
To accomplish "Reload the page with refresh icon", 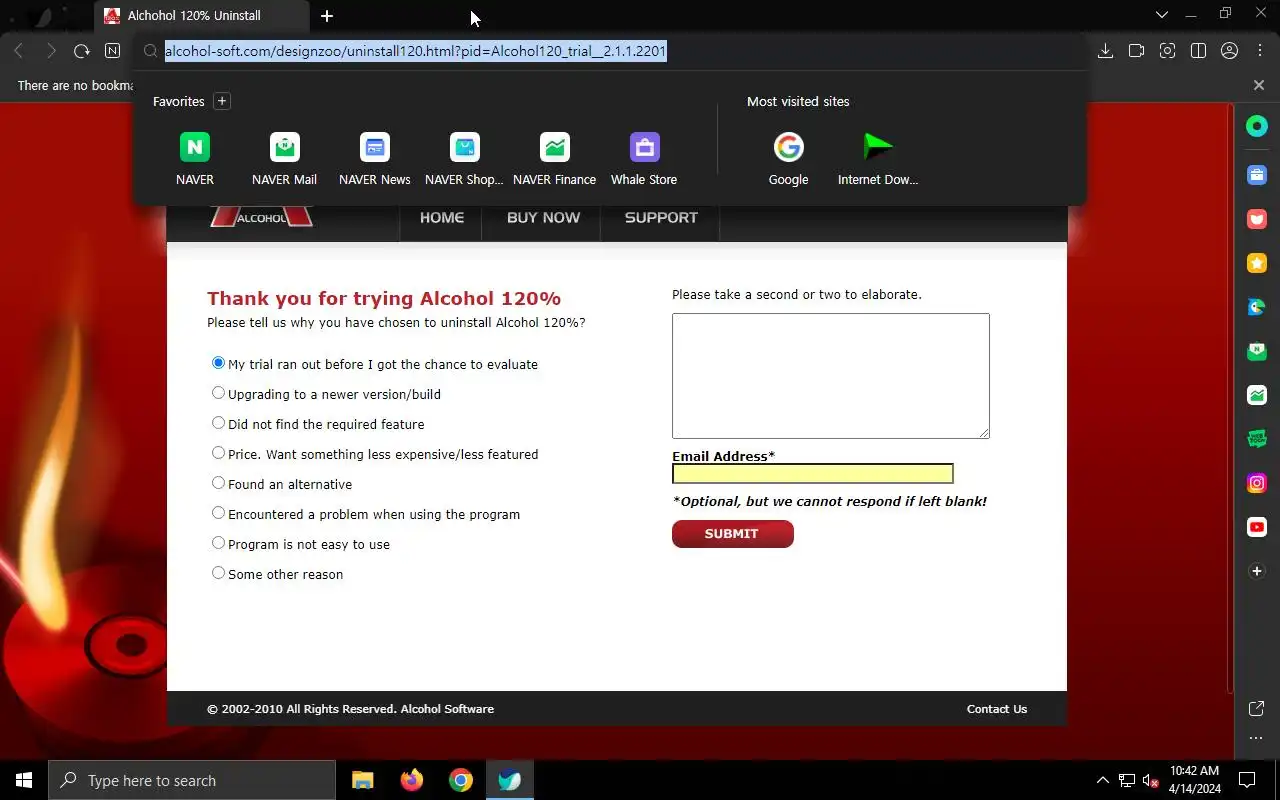I will [81, 51].
